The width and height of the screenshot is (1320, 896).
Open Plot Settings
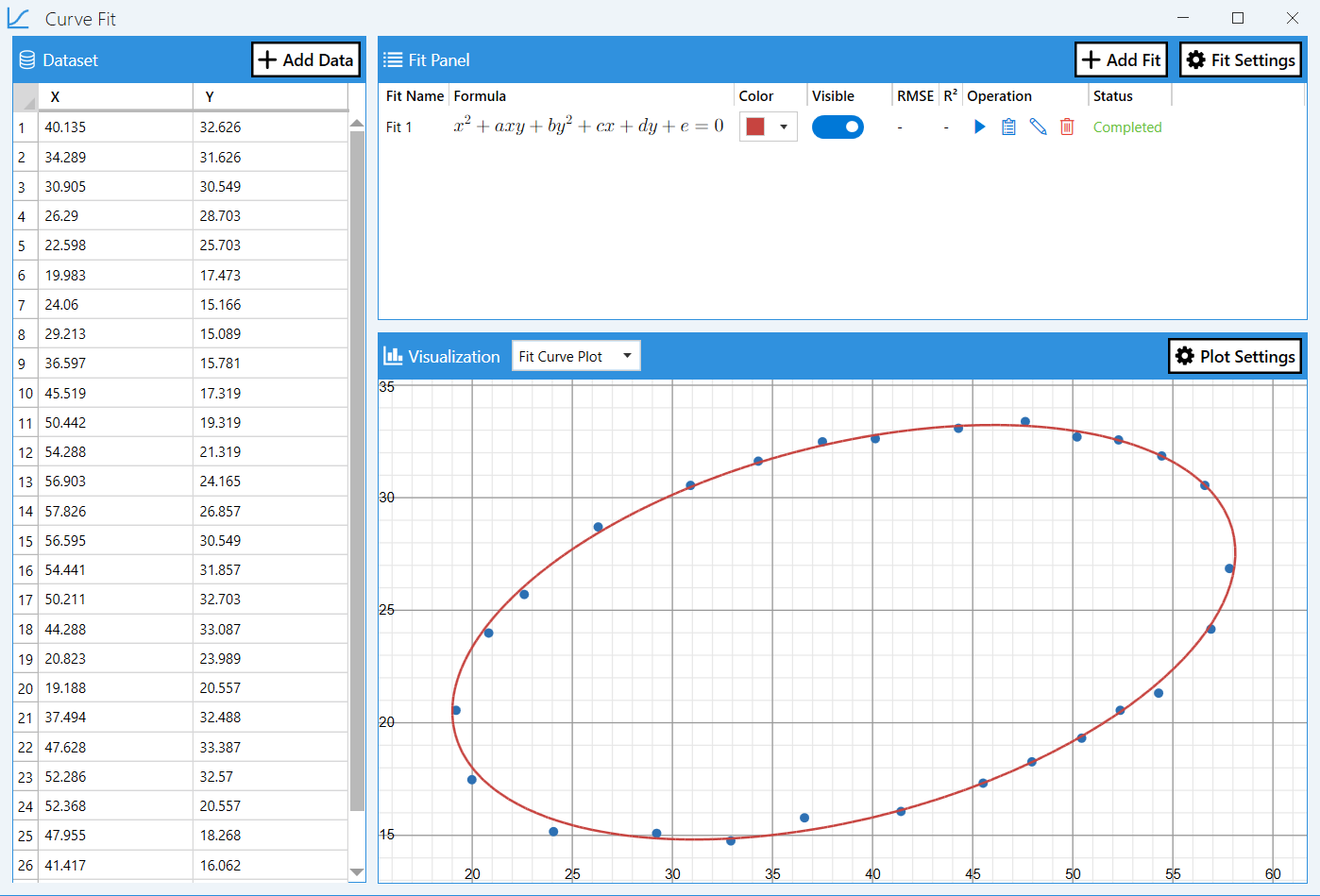(1235, 356)
